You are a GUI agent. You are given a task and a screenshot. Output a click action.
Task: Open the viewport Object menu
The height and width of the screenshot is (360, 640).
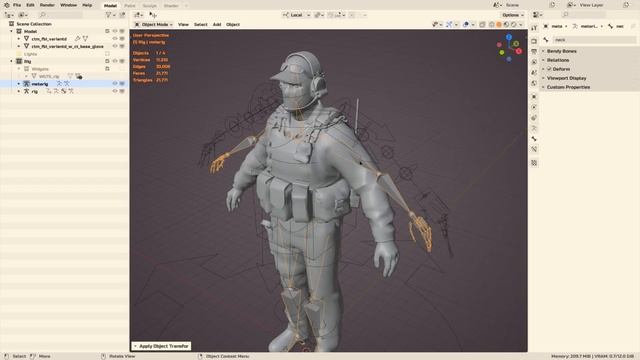tap(233, 24)
